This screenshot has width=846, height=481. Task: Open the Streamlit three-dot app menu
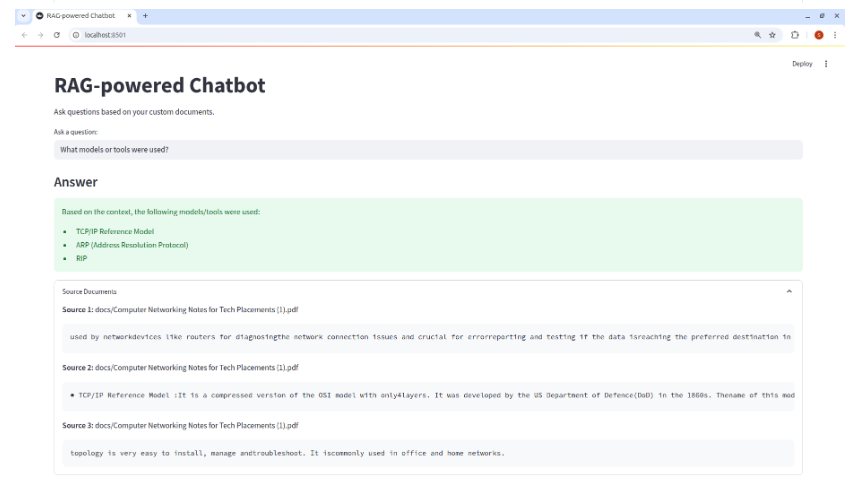(x=826, y=64)
